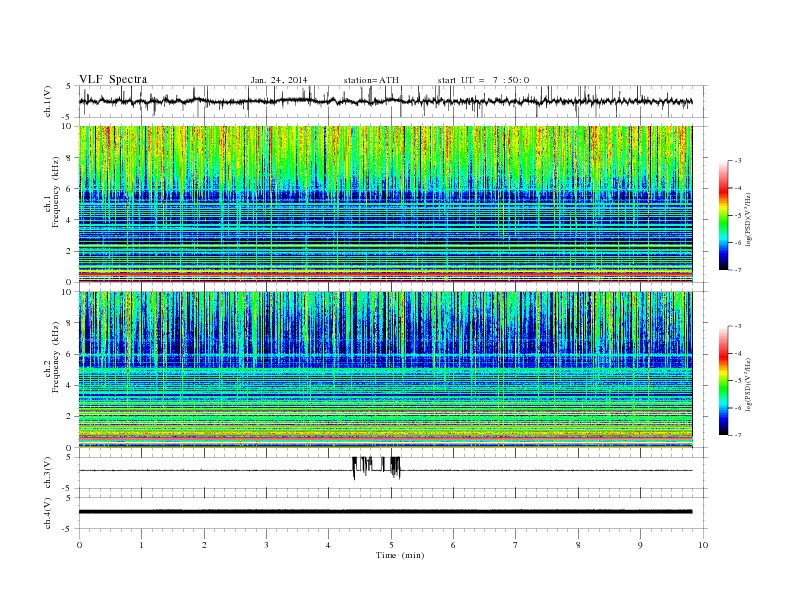Click time axis tick label "10"
The image size is (792, 612).
click(703, 545)
